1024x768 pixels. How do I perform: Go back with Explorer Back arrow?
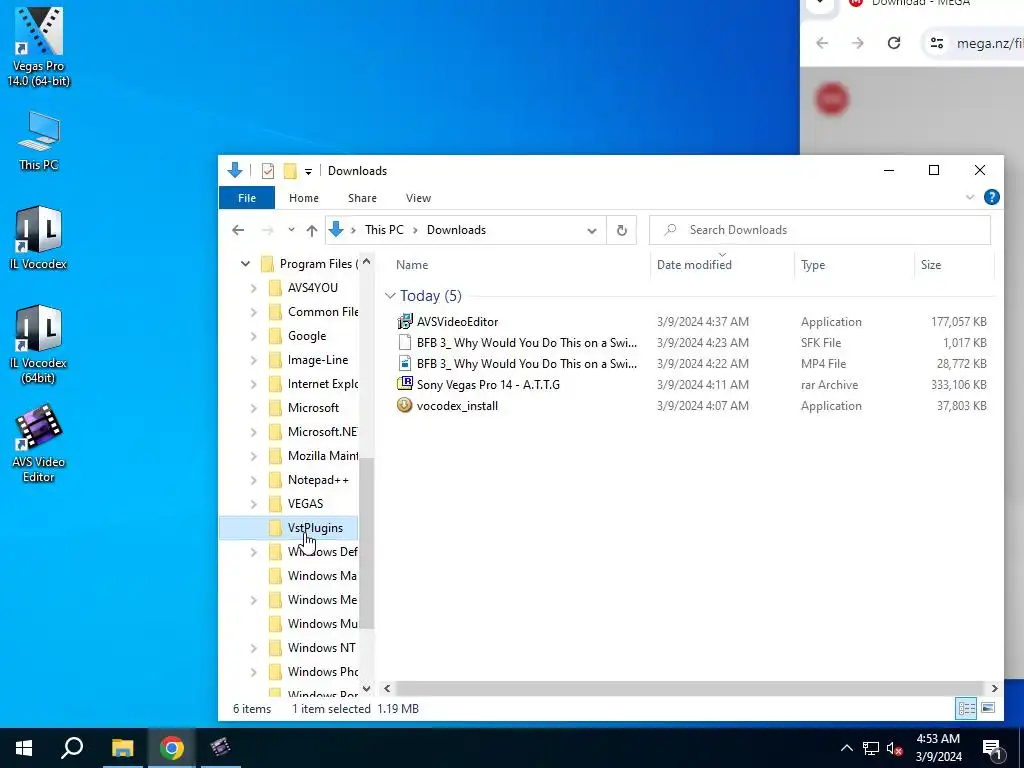[x=238, y=230]
